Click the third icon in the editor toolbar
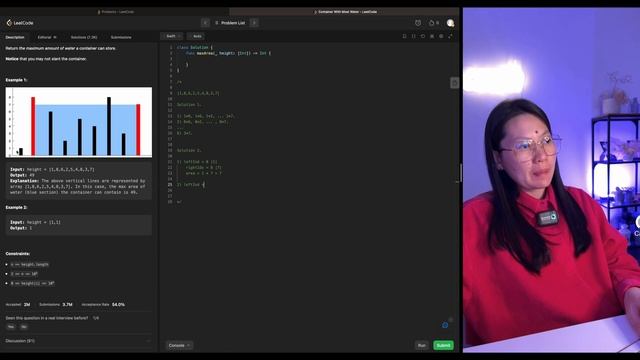Viewport: 640px width, 360px height. (423, 36)
